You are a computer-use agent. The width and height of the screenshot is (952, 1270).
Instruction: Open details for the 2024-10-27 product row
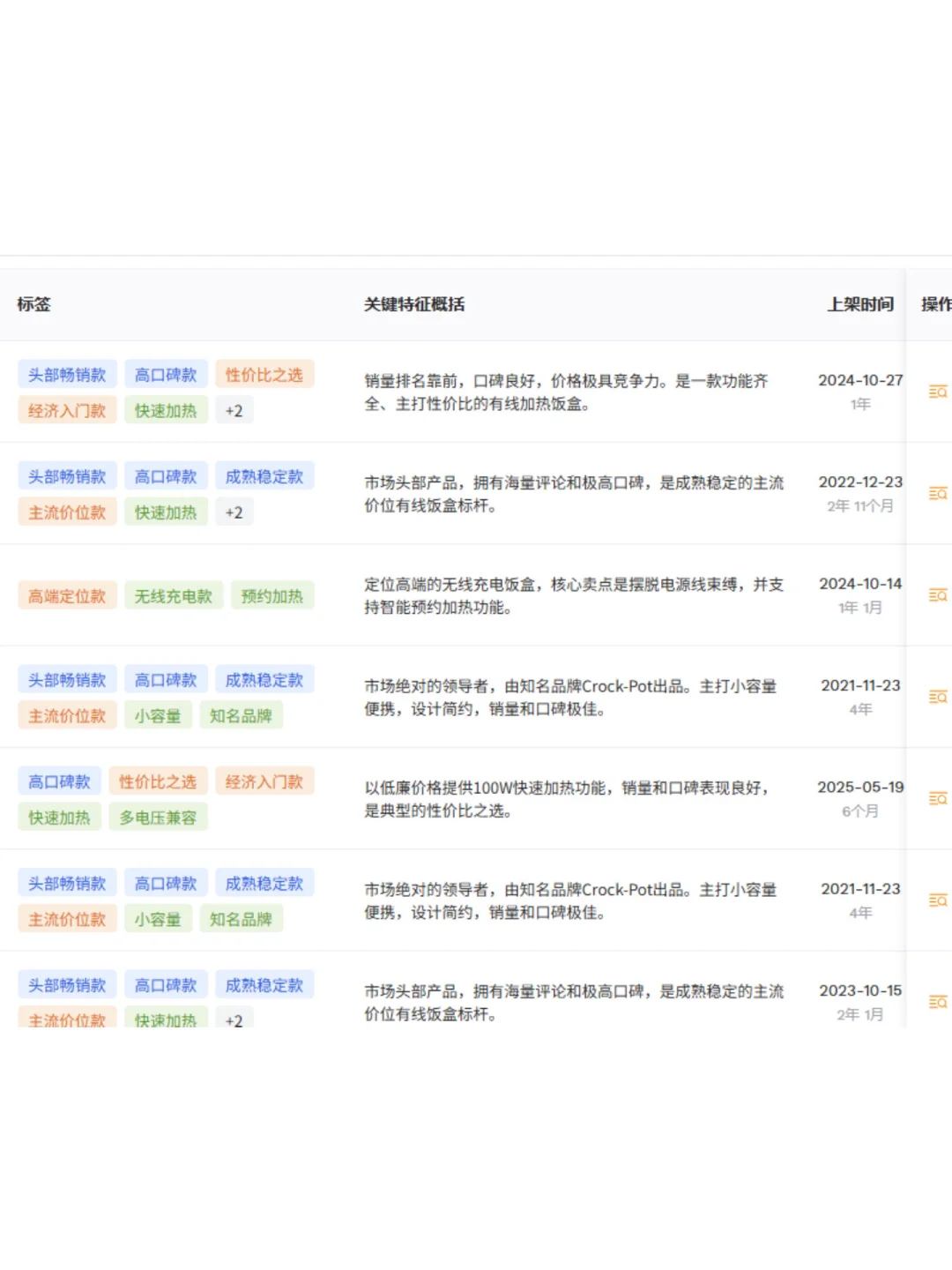pyautogui.click(x=936, y=391)
